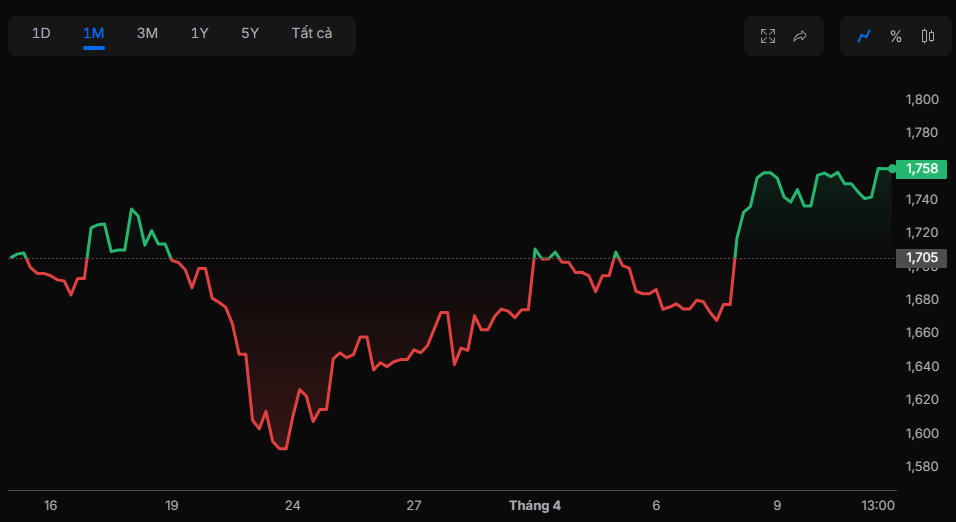
Task: Switch to the 5Y range
Action: (x=250, y=34)
